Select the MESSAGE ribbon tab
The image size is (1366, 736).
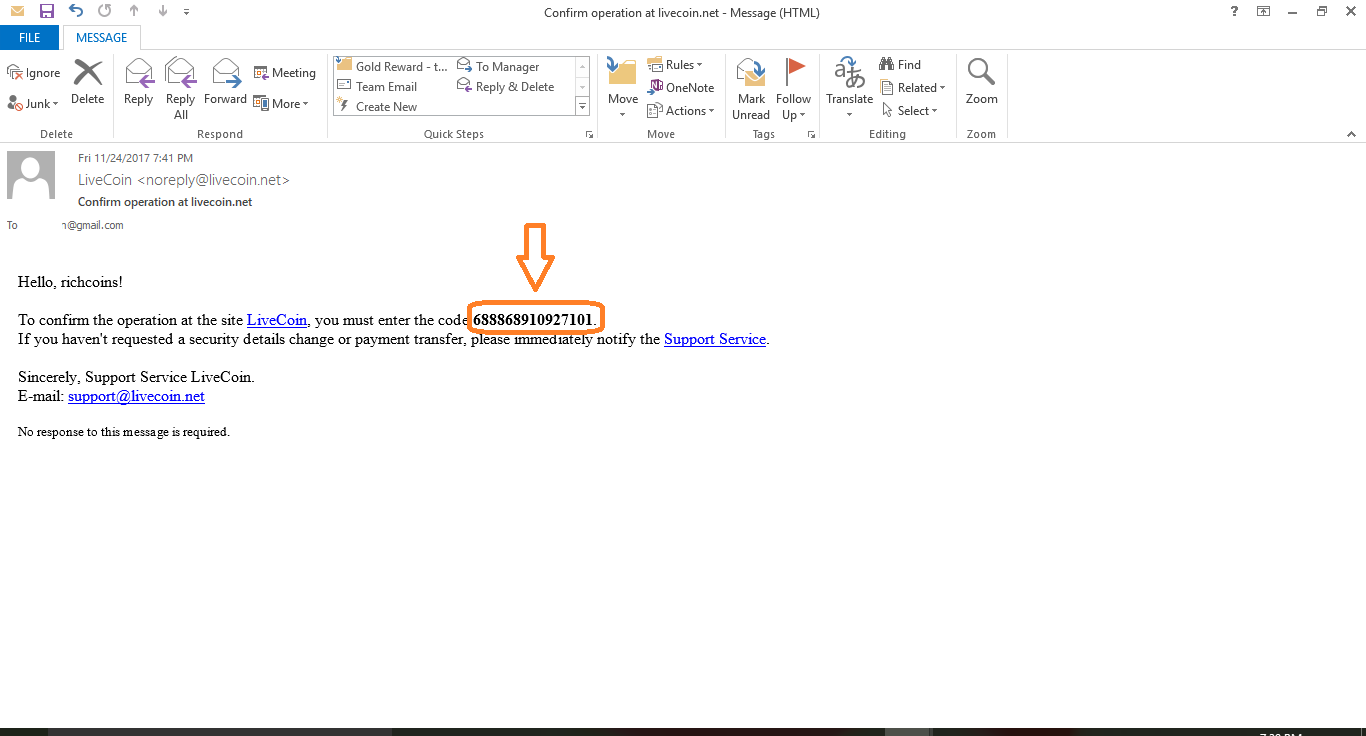102,38
